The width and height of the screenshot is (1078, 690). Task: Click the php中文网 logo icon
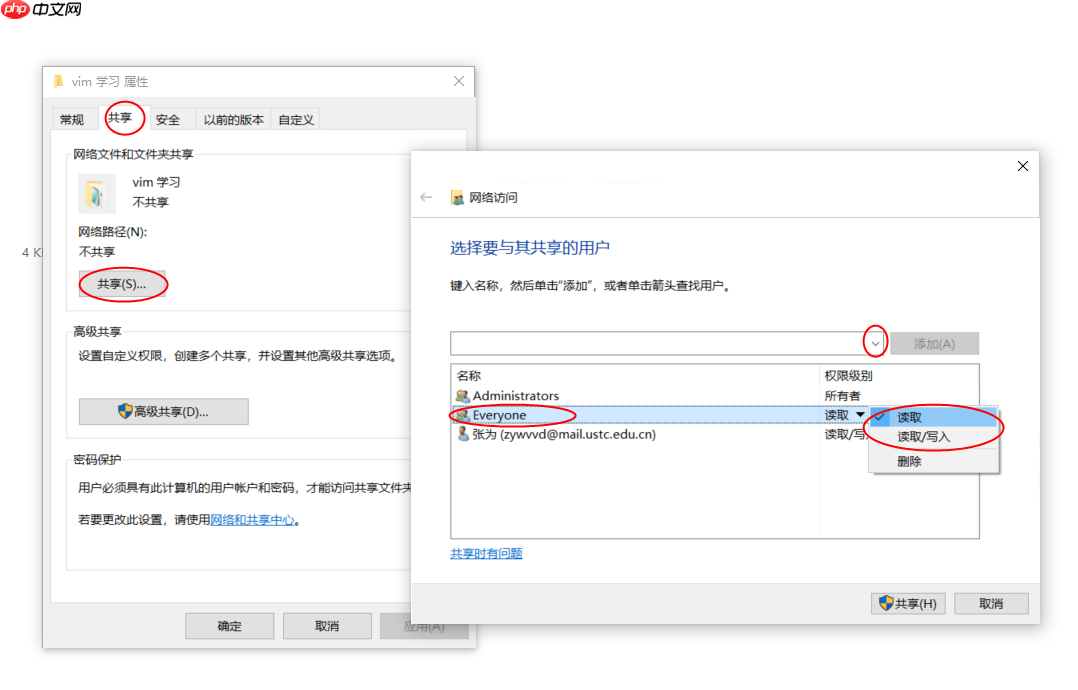pos(13,11)
